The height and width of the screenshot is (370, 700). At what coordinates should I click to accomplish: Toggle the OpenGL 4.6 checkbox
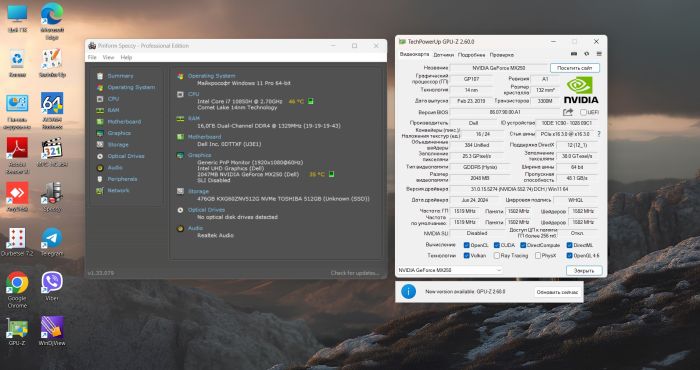569,256
